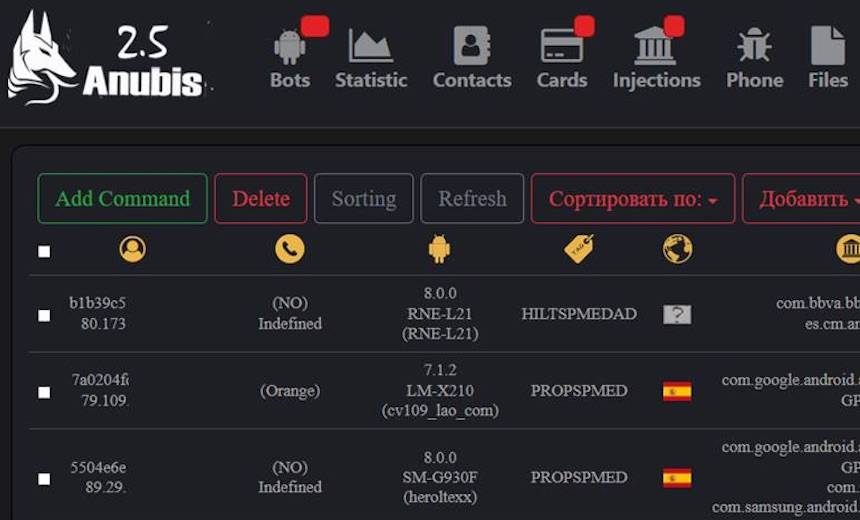Click the (heroltexx) text

(x=440, y=498)
